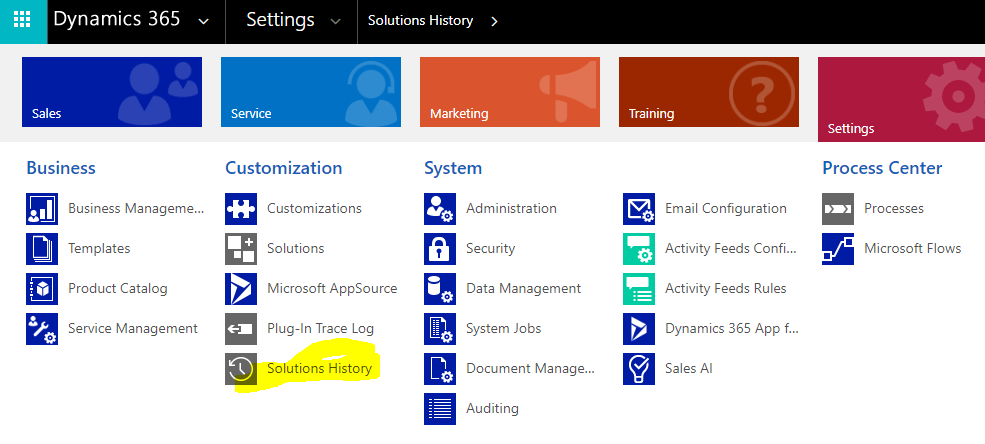Viewport: 985px width, 444px height.
Task: Open the app launcher waffle icon
Action: (x=21, y=21)
